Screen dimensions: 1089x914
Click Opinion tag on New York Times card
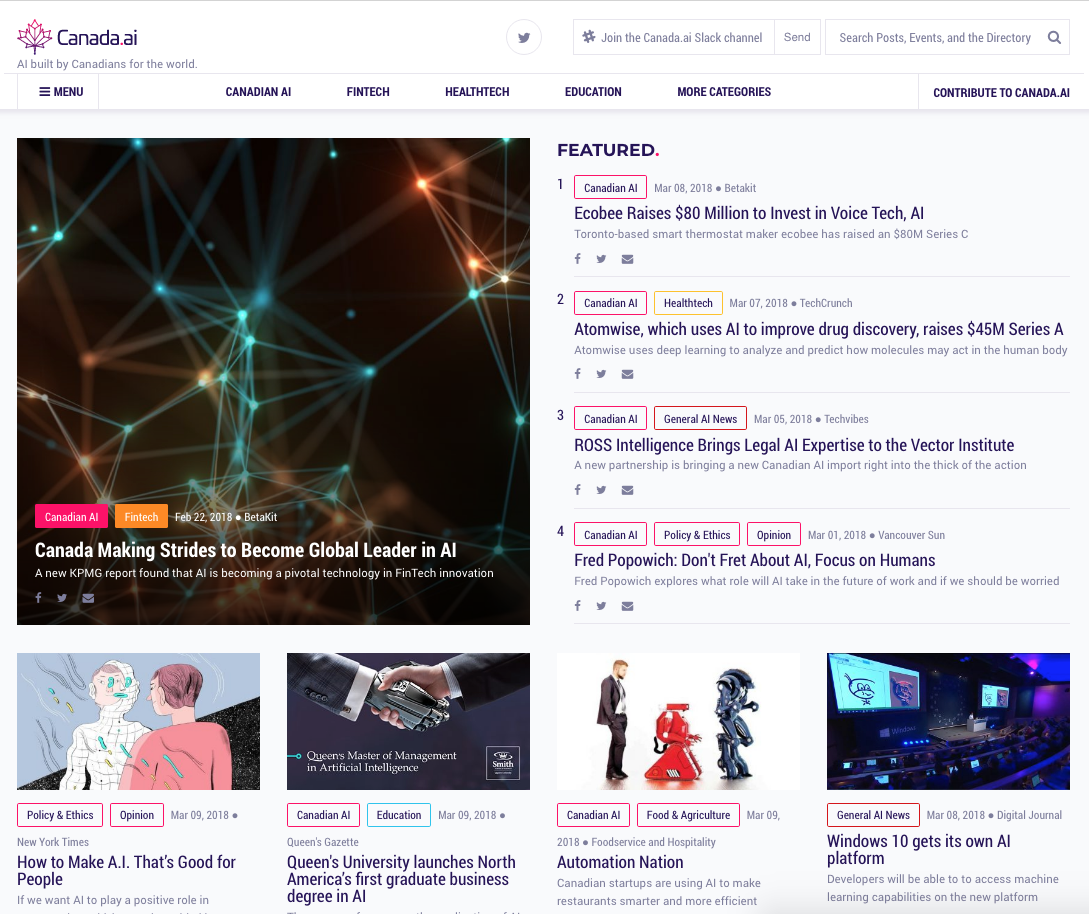(x=137, y=815)
